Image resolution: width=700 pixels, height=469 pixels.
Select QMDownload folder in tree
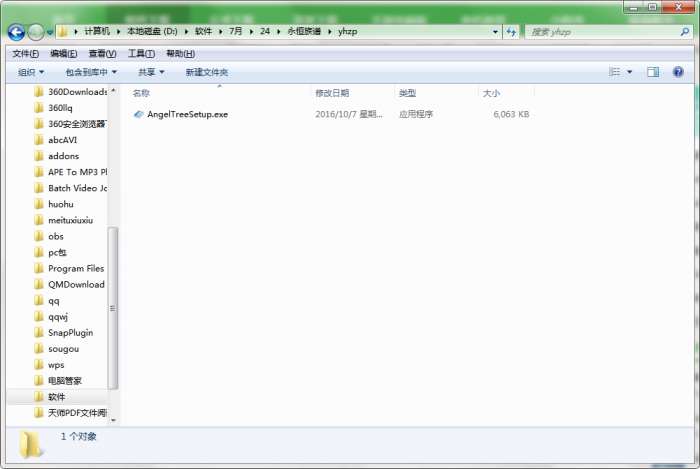[x=70, y=285]
